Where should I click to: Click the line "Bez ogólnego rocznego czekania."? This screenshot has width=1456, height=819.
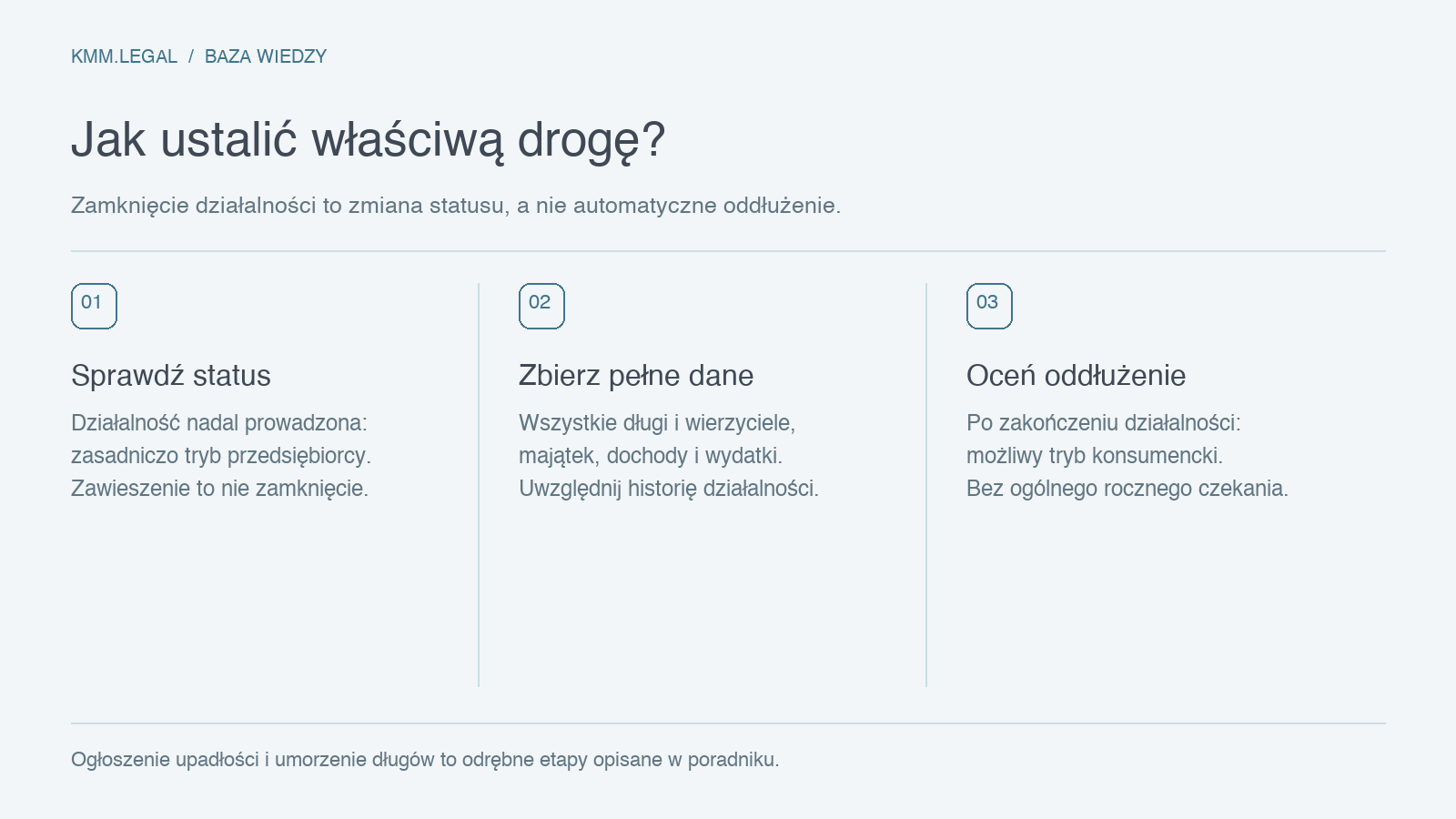[x=1127, y=489]
